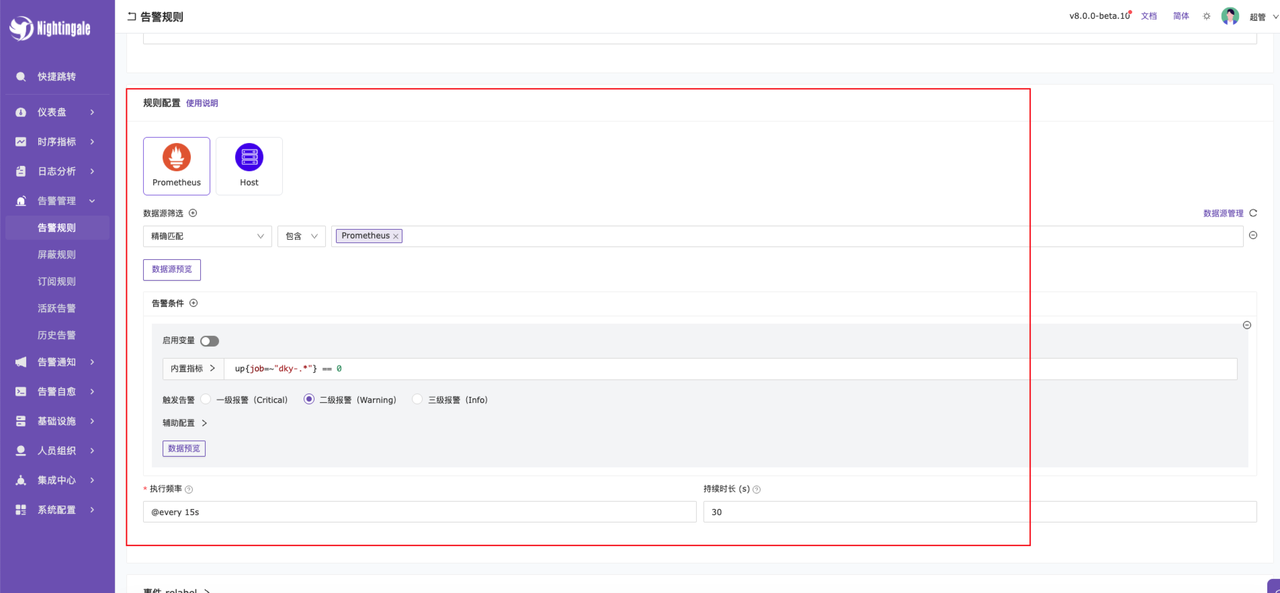
Task: Open the 使用说明 link
Action: point(202,103)
